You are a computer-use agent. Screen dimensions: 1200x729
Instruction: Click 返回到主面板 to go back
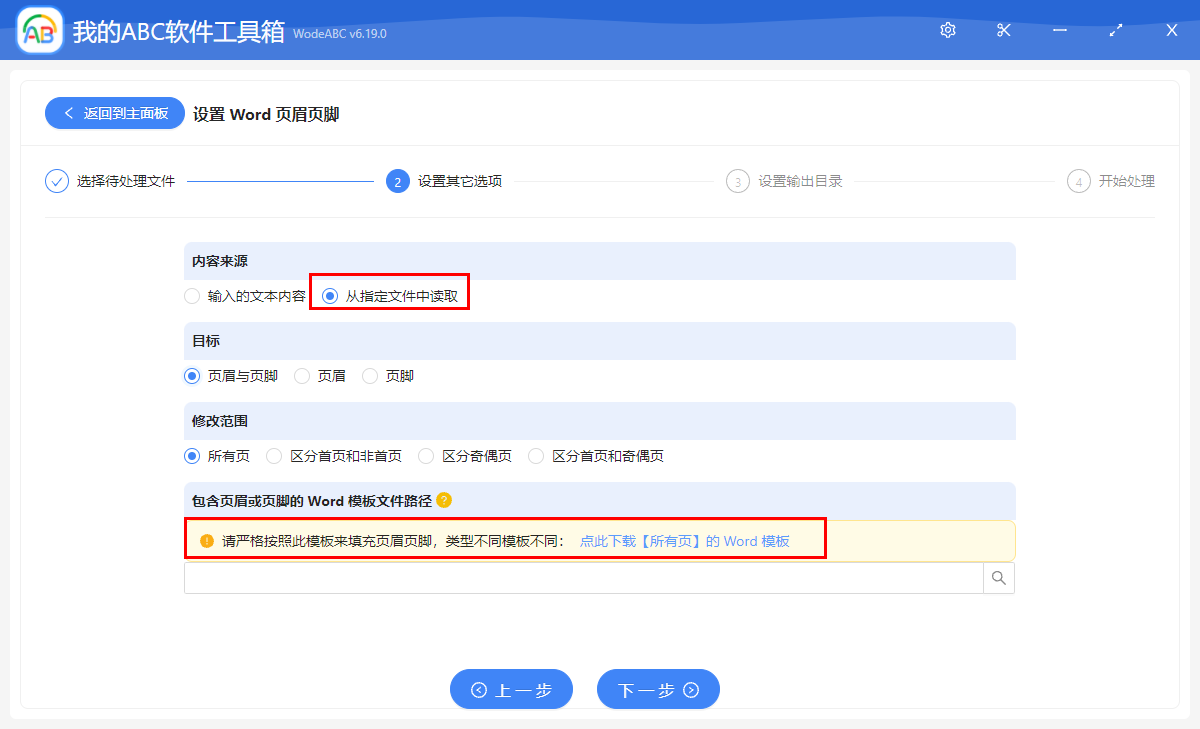click(114, 113)
